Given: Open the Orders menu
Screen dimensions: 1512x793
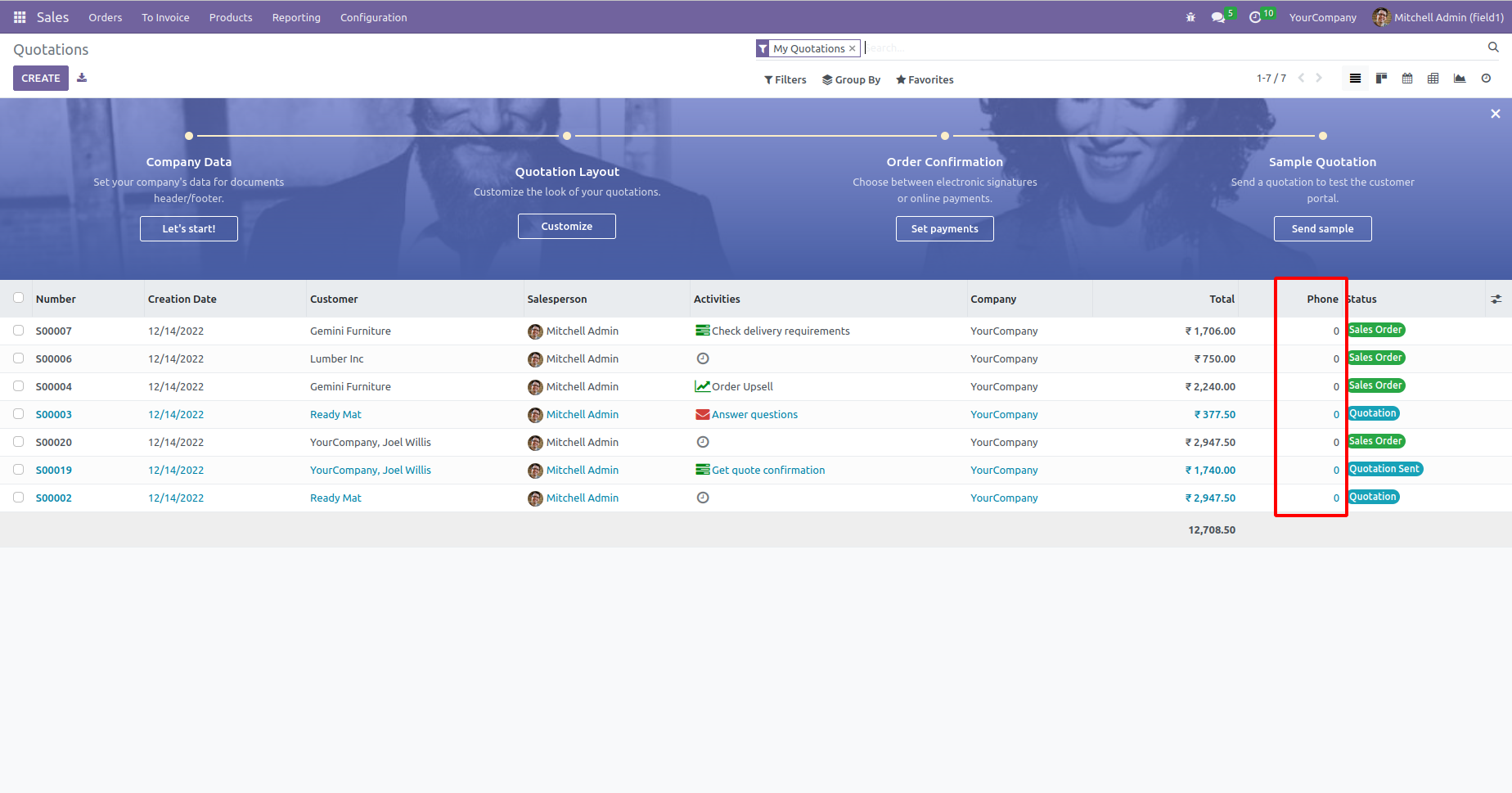Looking at the screenshot, I should pyautogui.click(x=106, y=17).
